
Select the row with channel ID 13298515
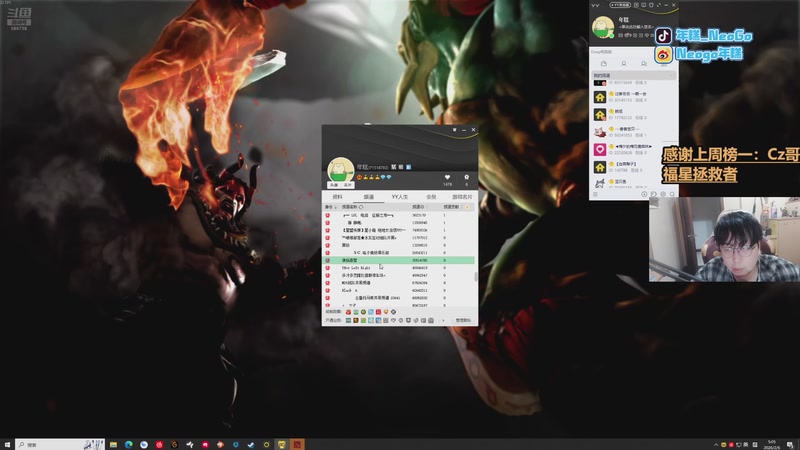[399, 245]
